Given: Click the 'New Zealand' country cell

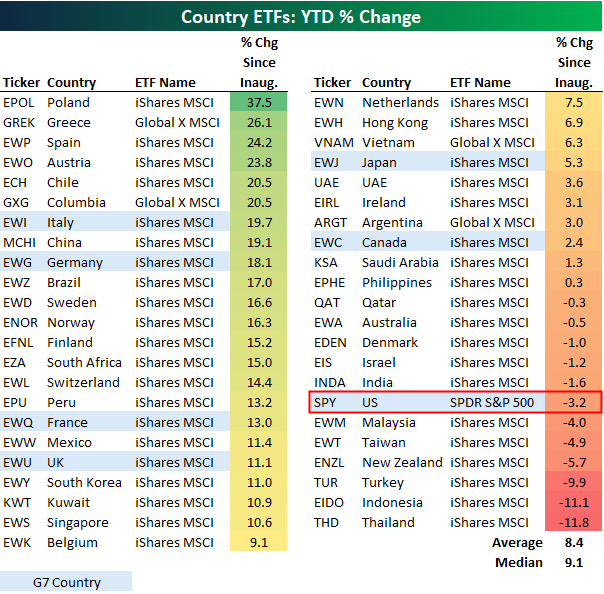Looking at the screenshot, I should (x=401, y=462).
